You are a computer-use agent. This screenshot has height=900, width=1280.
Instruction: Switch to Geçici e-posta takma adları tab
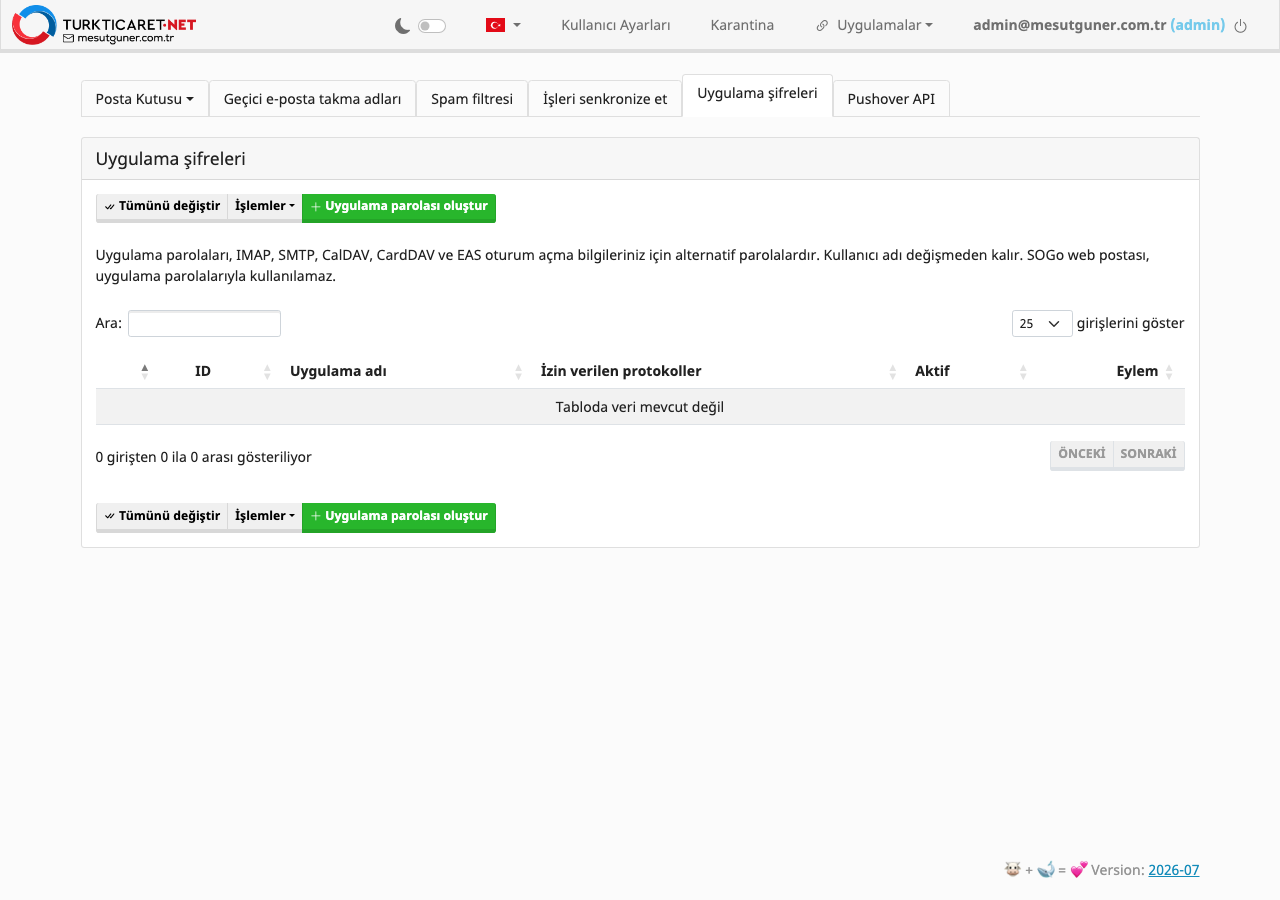click(312, 99)
